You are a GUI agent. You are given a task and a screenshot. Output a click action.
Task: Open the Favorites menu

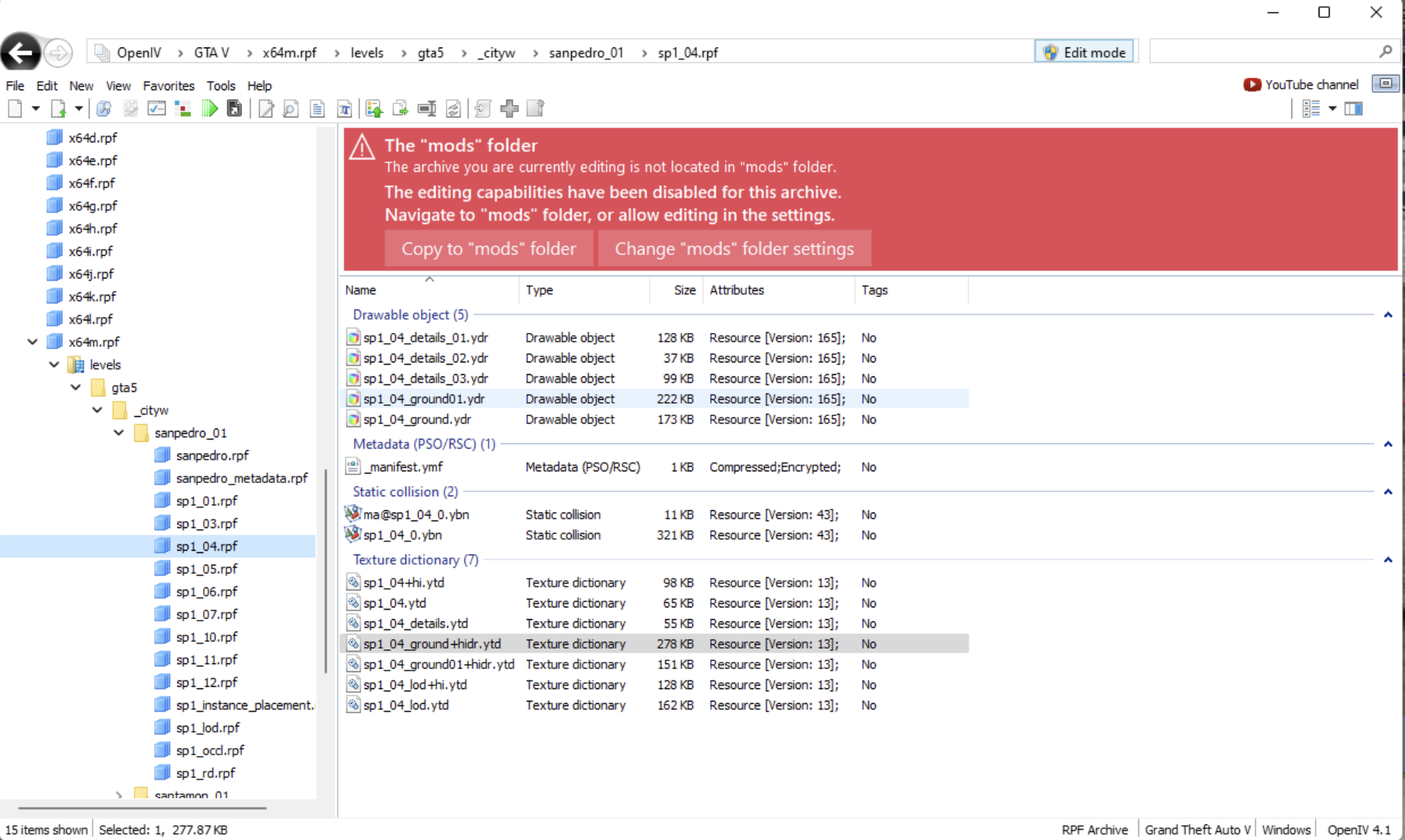pos(169,86)
